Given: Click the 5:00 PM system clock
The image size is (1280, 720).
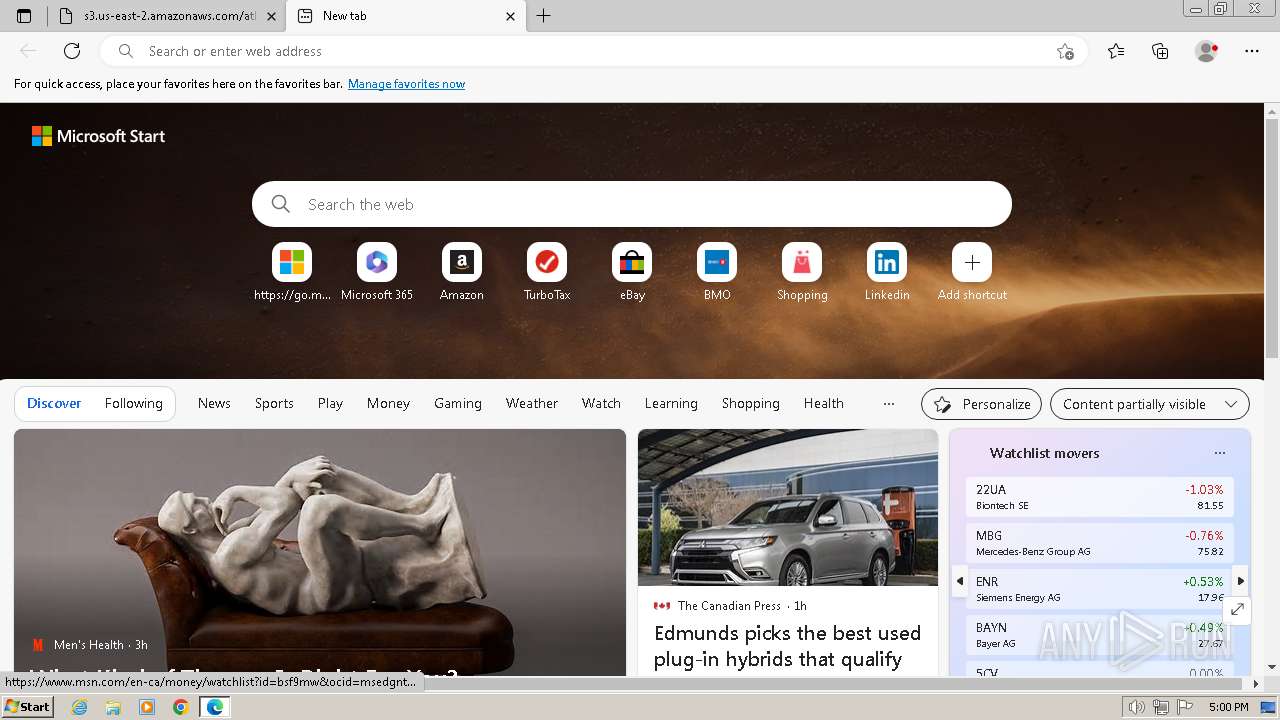Looking at the screenshot, I should [x=1228, y=707].
